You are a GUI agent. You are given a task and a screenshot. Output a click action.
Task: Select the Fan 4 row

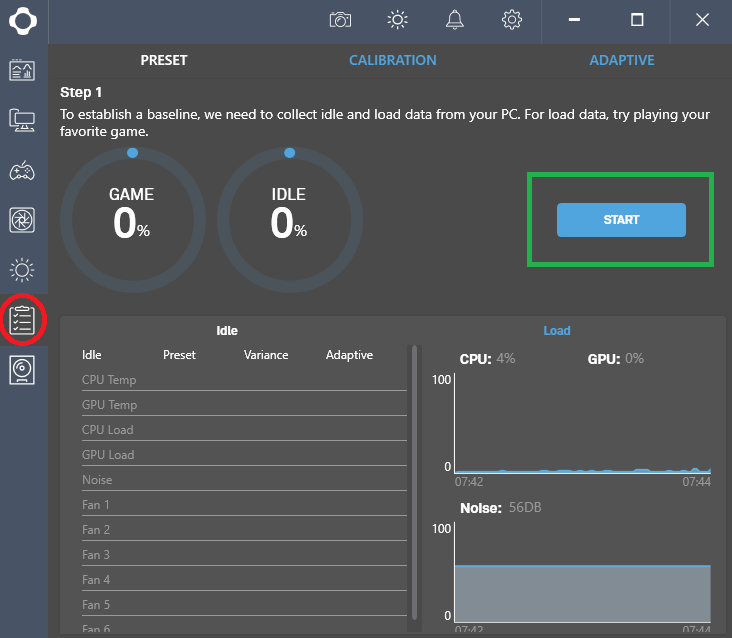pyautogui.click(x=244, y=580)
